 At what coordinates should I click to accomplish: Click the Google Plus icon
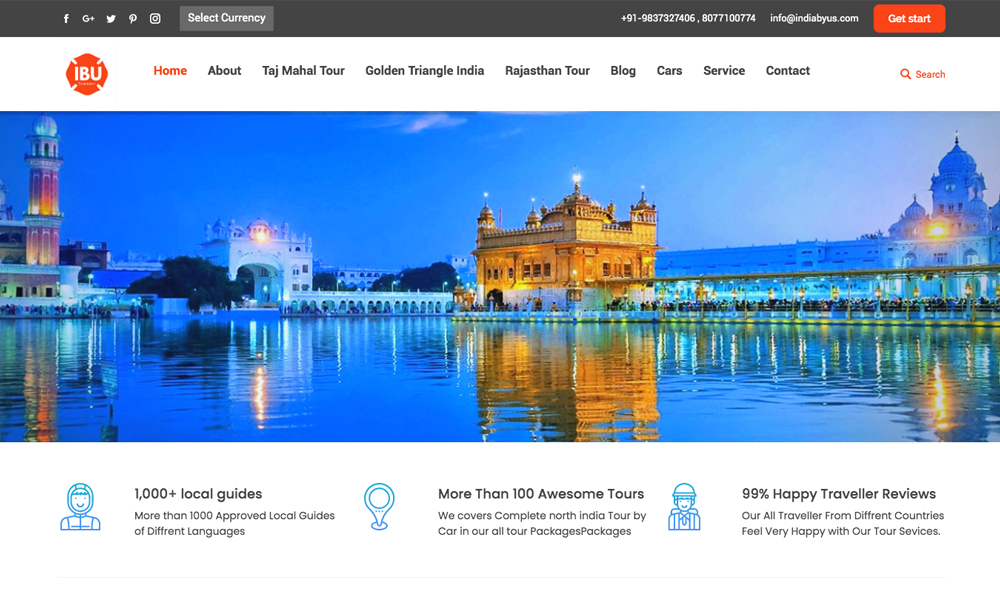[x=88, y=19]
